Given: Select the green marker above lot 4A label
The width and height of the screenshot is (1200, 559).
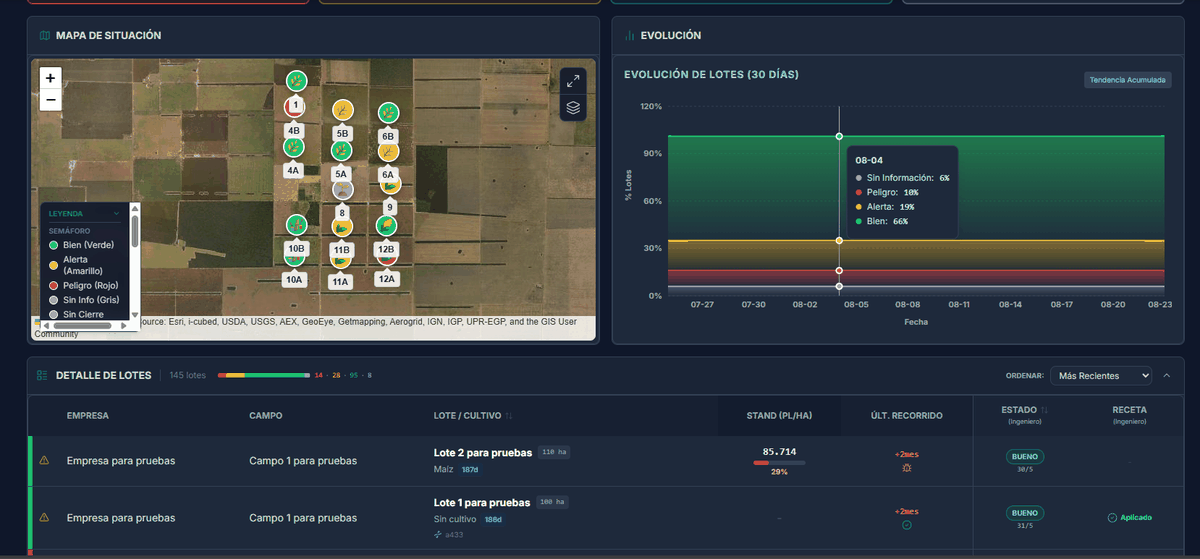Looking at the screenshot, I should point(294,148).
